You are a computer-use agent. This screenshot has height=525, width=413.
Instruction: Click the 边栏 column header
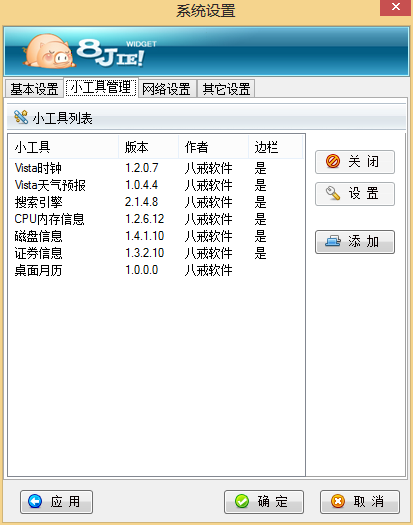click(x=275, y=147)
